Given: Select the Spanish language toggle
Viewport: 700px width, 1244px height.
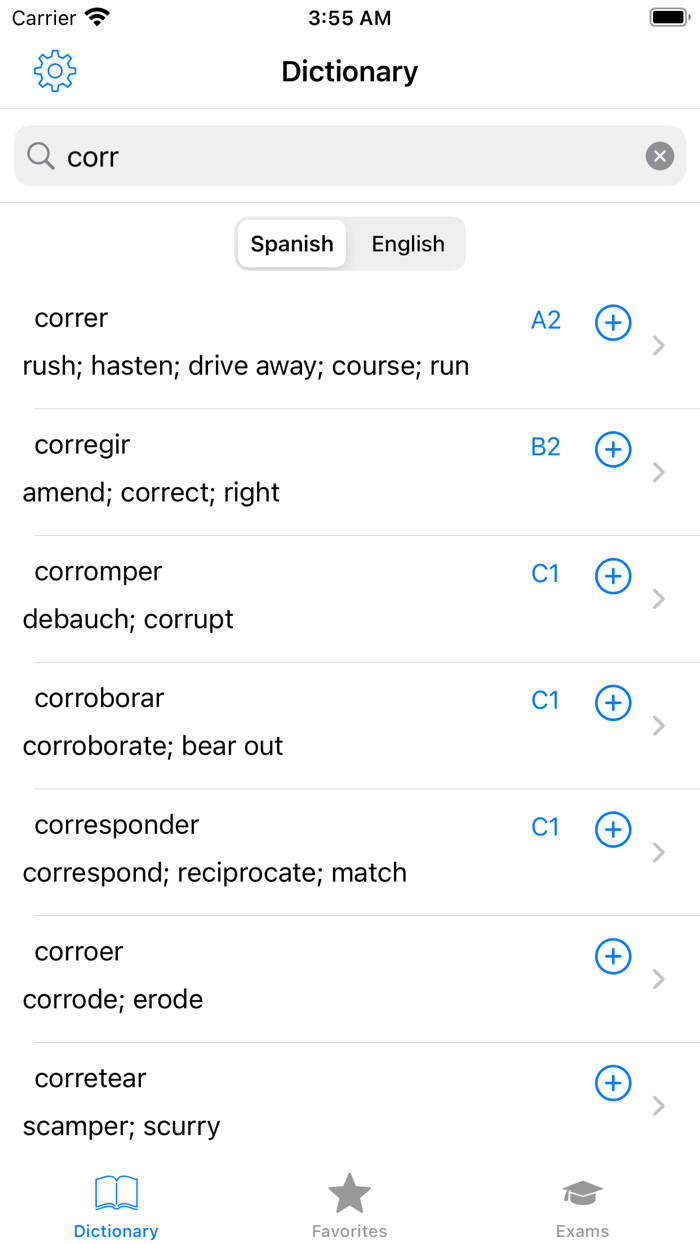Looking at the screenshot, I should (x=292, y=243).
